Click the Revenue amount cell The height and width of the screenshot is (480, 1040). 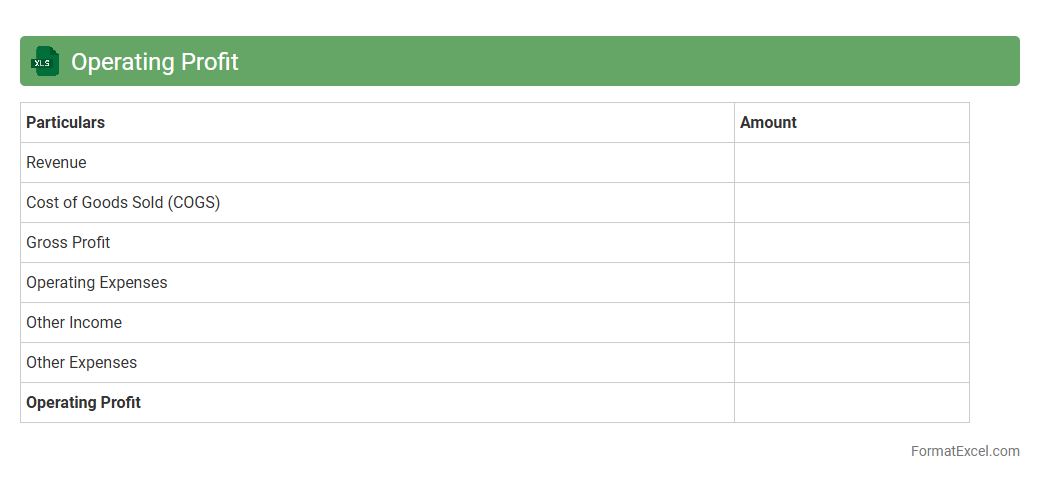[851, 162]
